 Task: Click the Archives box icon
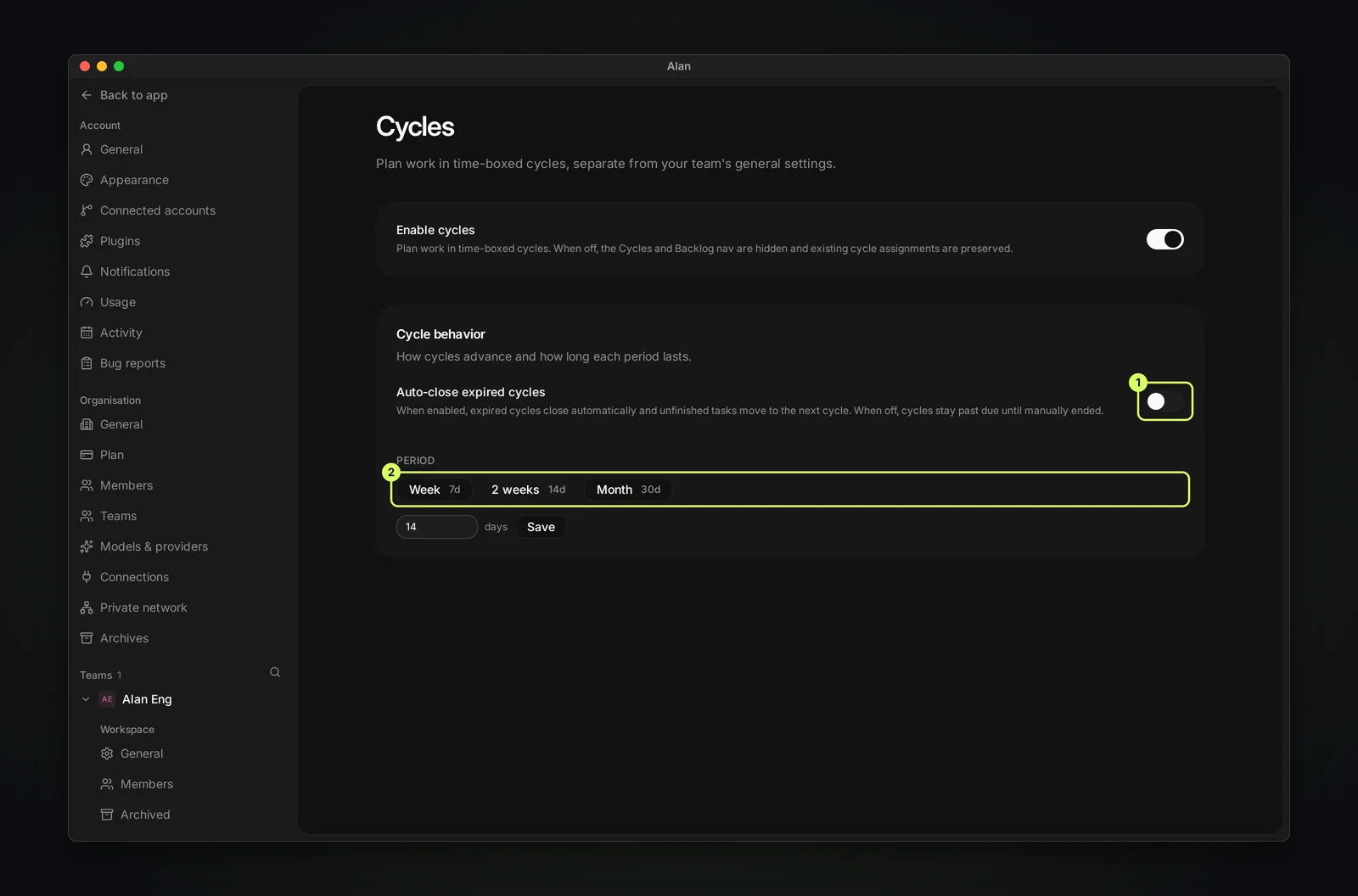[87, 638]
